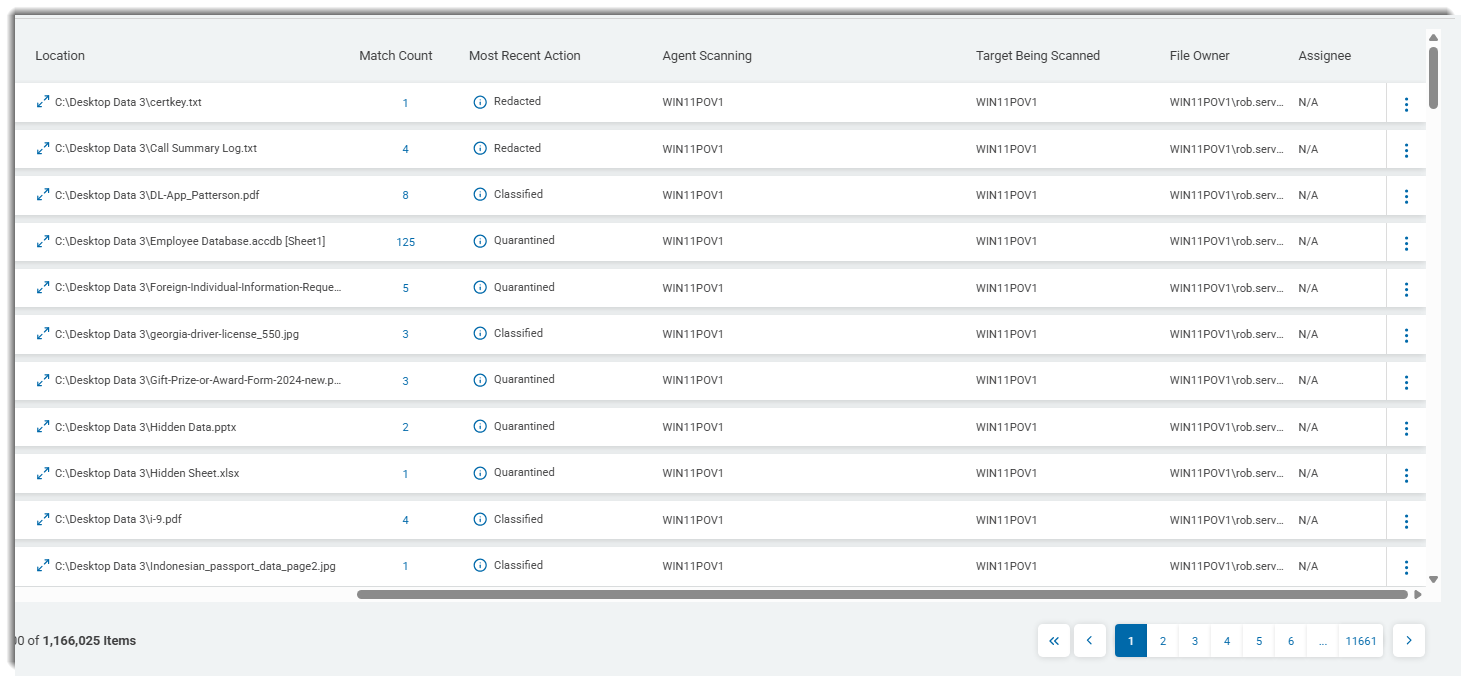Sort by Match Count column header
This screenshot has height=676, width=1461.
point(395,56)
